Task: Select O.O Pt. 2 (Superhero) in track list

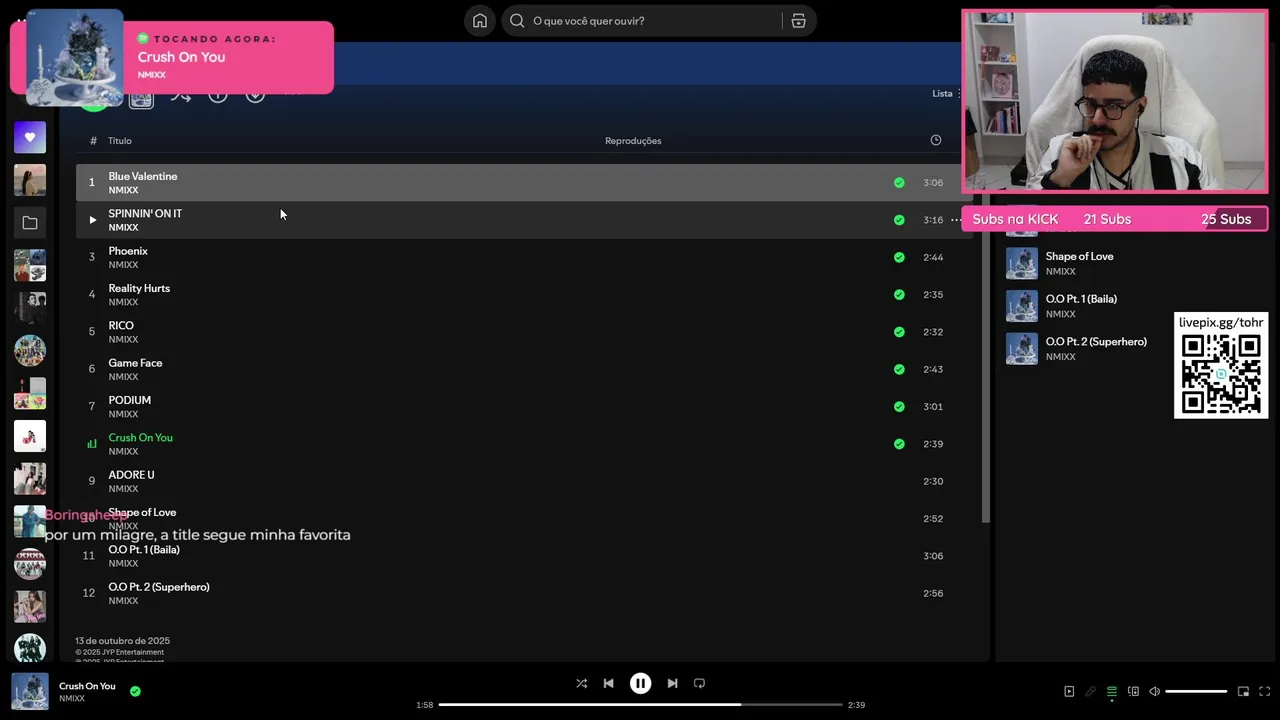Action: pyautogui.click(x=159, y=587)
